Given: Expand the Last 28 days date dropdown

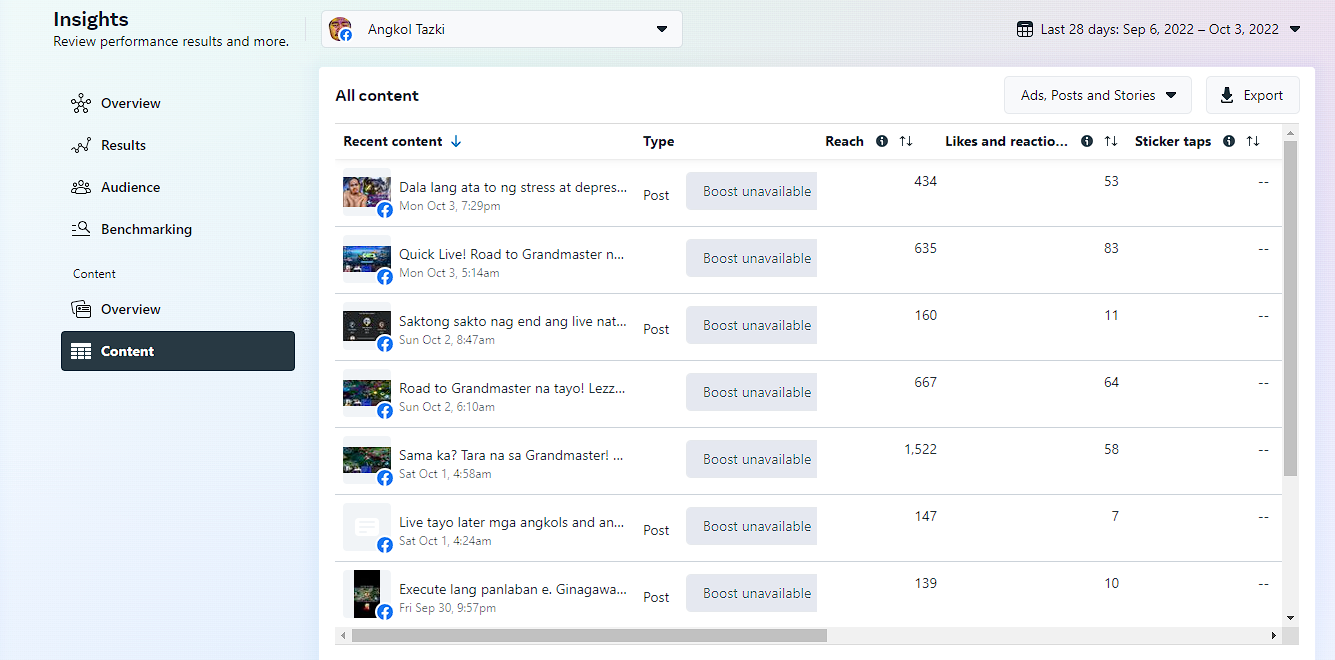Looking at the screenshot, I should click(x=1295, y=29).
